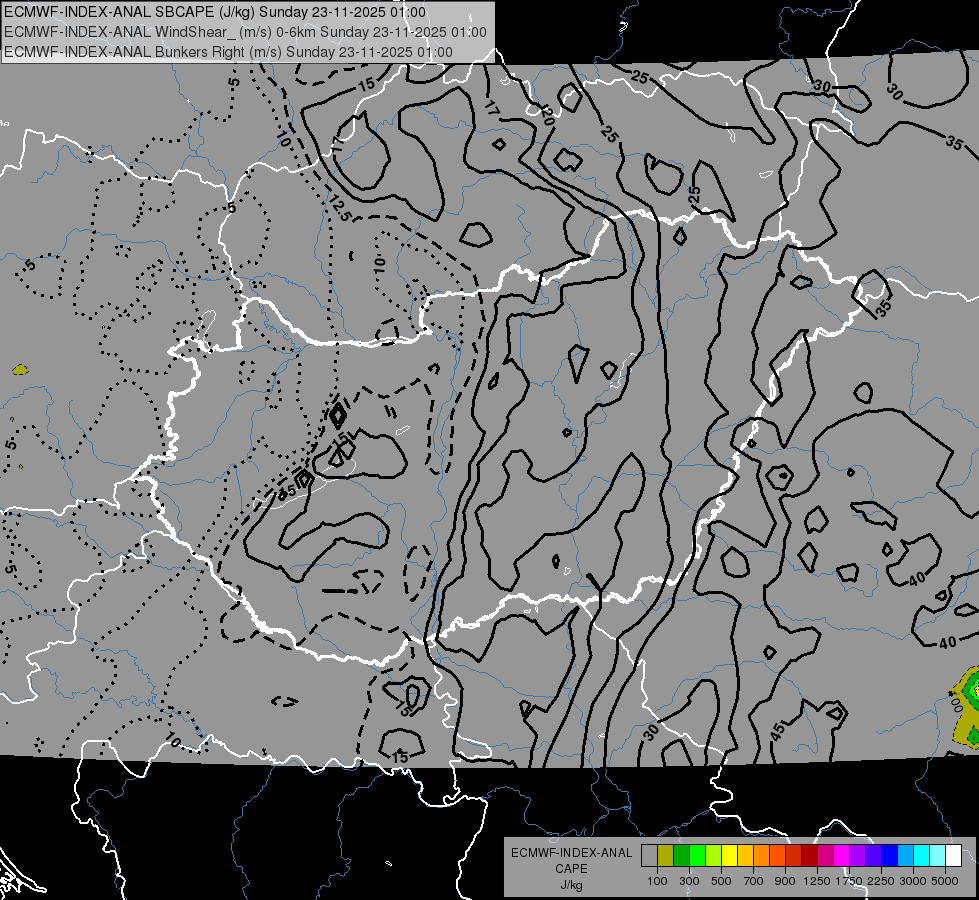This screenshot has height=900, width=979.
Task: Click the Bunkers Right title line
Action: click(x=228, y=52)
